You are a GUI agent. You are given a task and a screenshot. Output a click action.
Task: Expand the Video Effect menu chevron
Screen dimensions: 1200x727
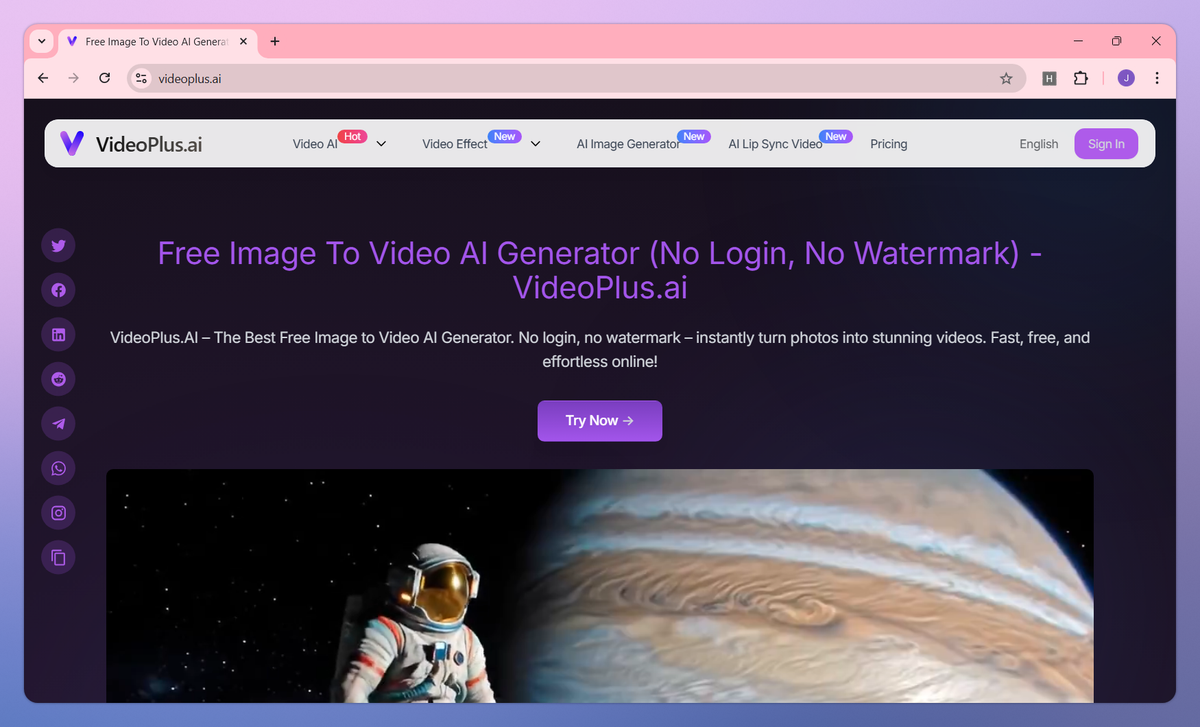click(x=535, y=144)
